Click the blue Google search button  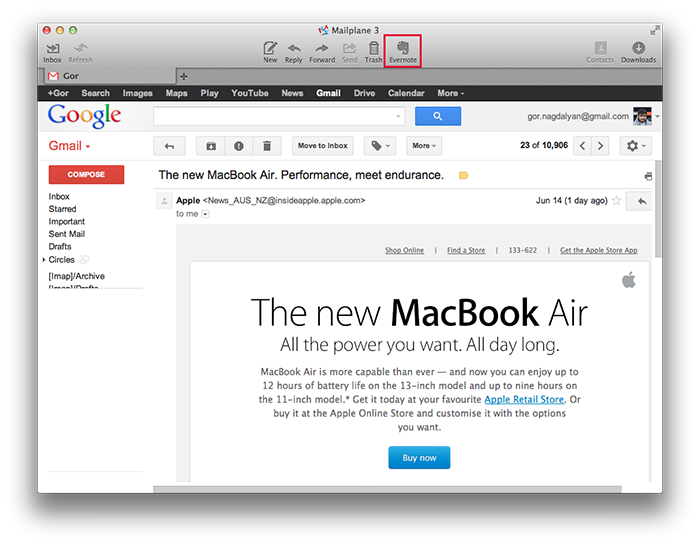click(x=438, y=116)
